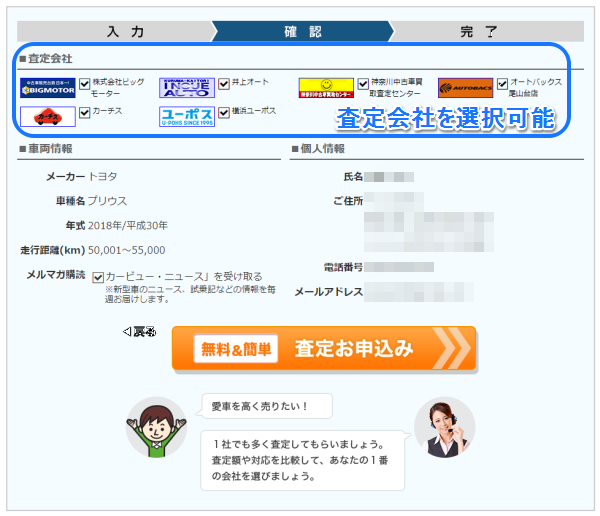Toggle オートバックス尾山台店 checkbox
600x516 pixels.
pyautogui.click(x=502, y=84)
